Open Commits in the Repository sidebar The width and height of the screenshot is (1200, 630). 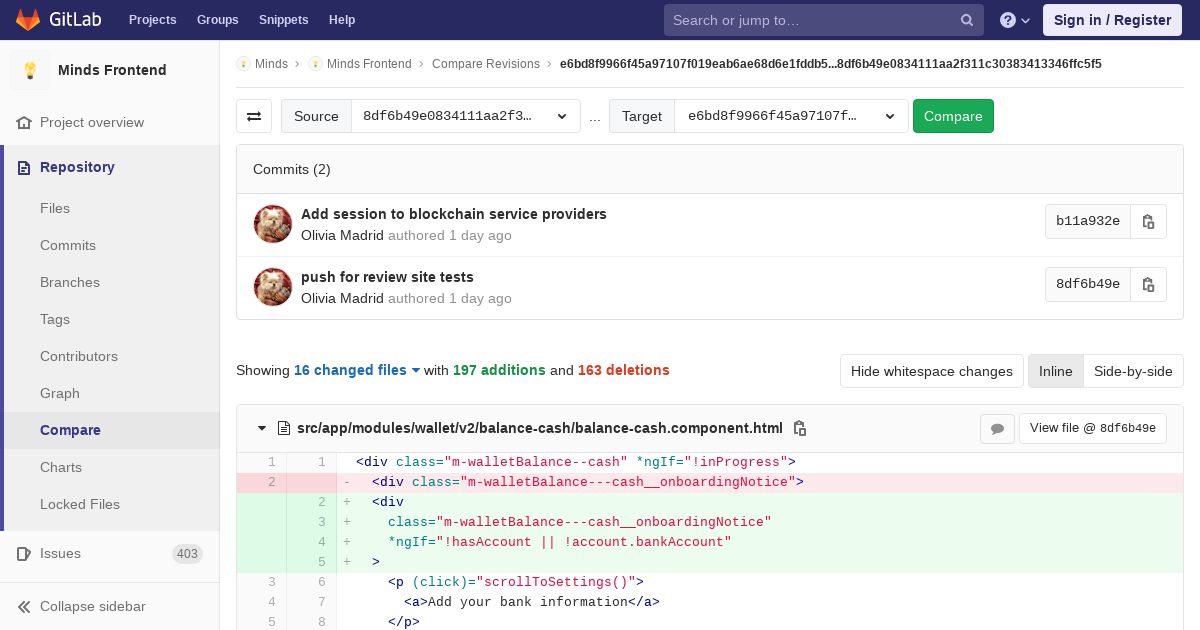point(68,245)
